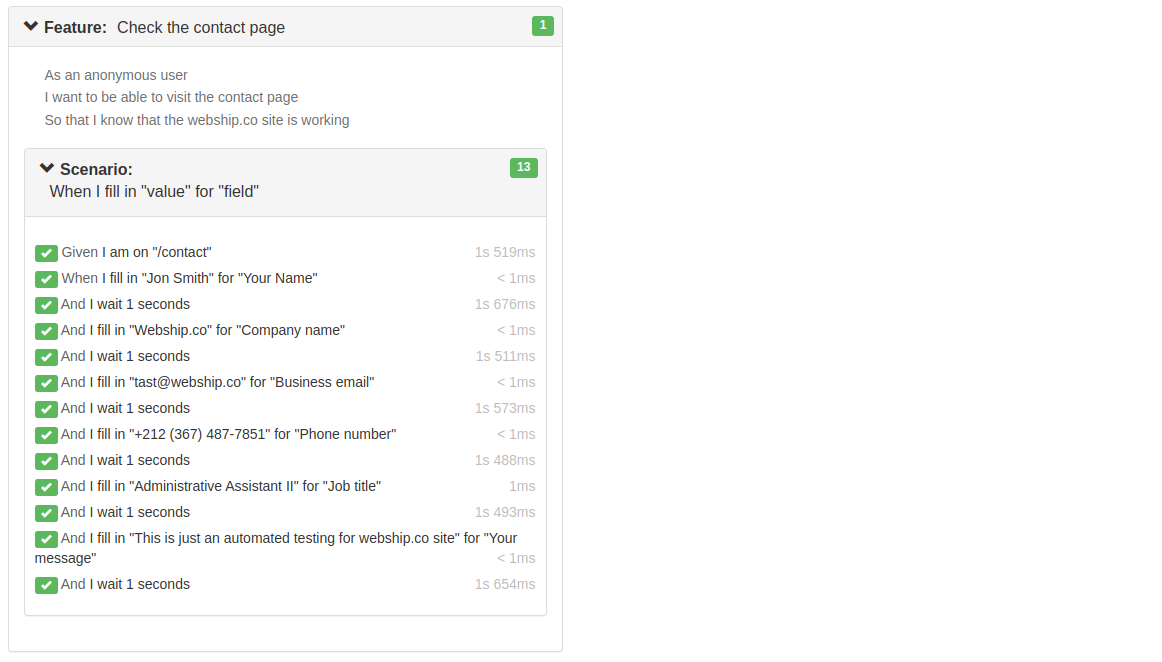Image resolution: width=1162 pixels, height=662 pixels.
Task: Select the check icon on the 'Company name' step
Action: (x=46, y=330)
